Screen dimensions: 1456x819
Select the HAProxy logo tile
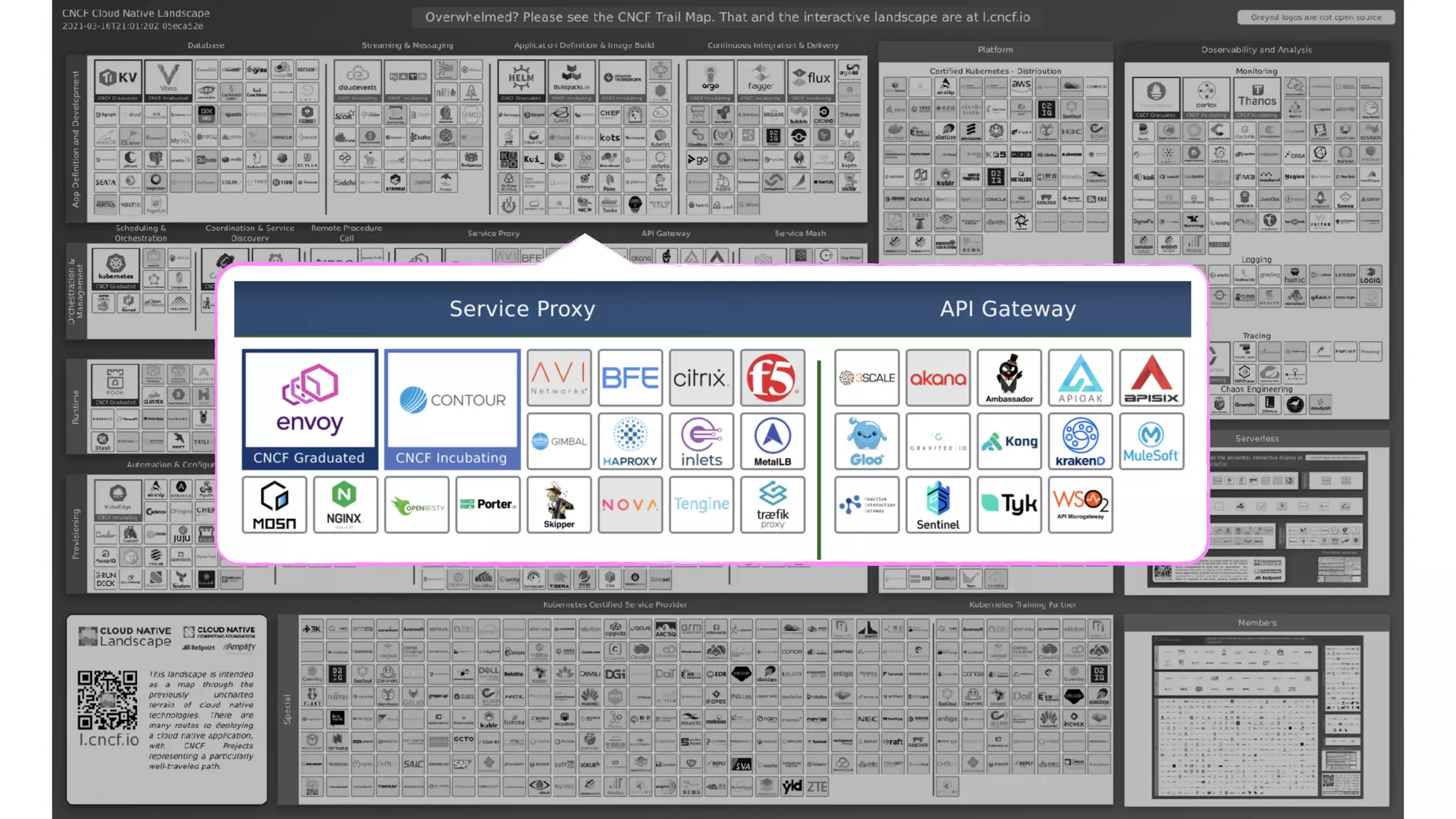coord(630,441)
